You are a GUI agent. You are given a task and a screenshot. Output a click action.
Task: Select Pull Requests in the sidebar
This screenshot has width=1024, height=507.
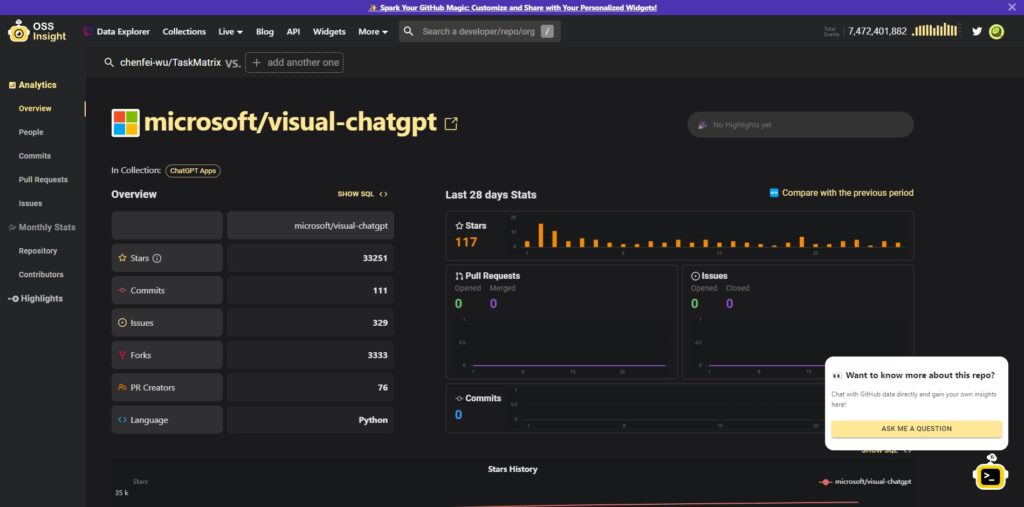click(x=43, y=180)
